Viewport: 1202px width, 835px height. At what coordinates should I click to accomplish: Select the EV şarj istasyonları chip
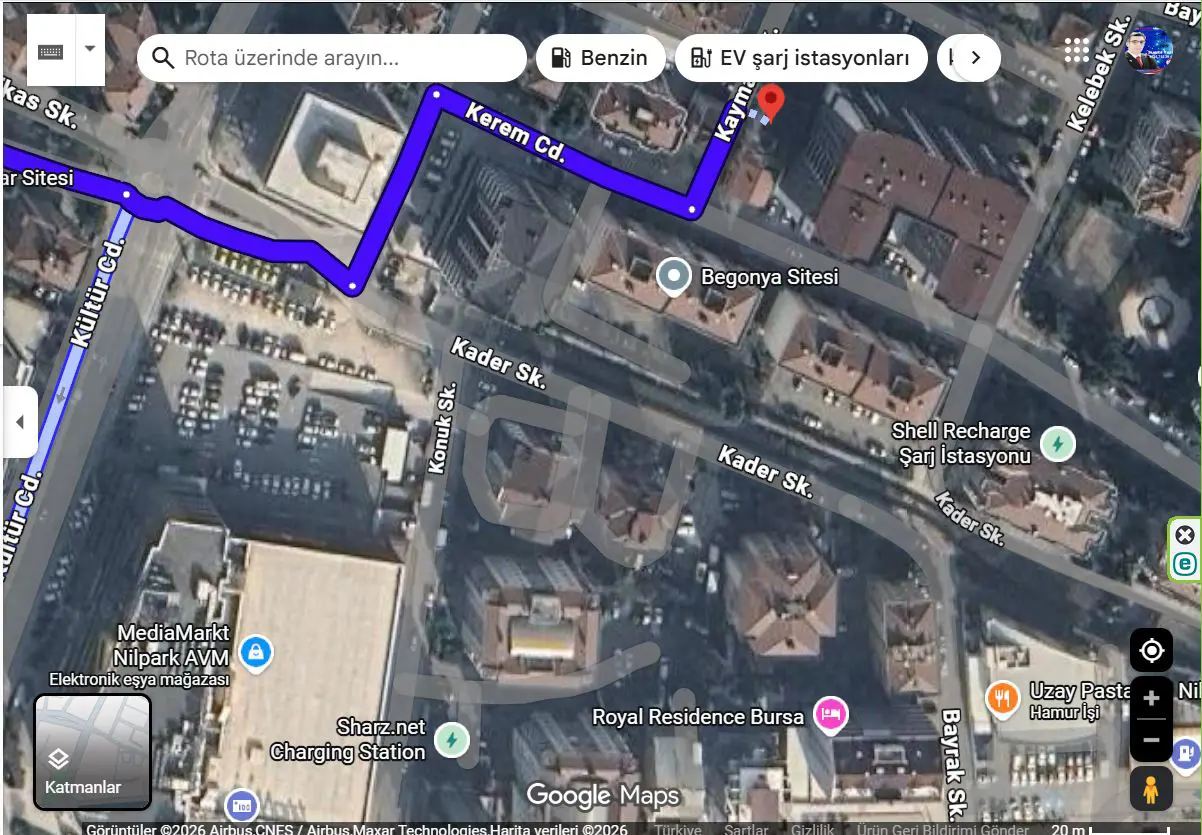coord(800,58)
